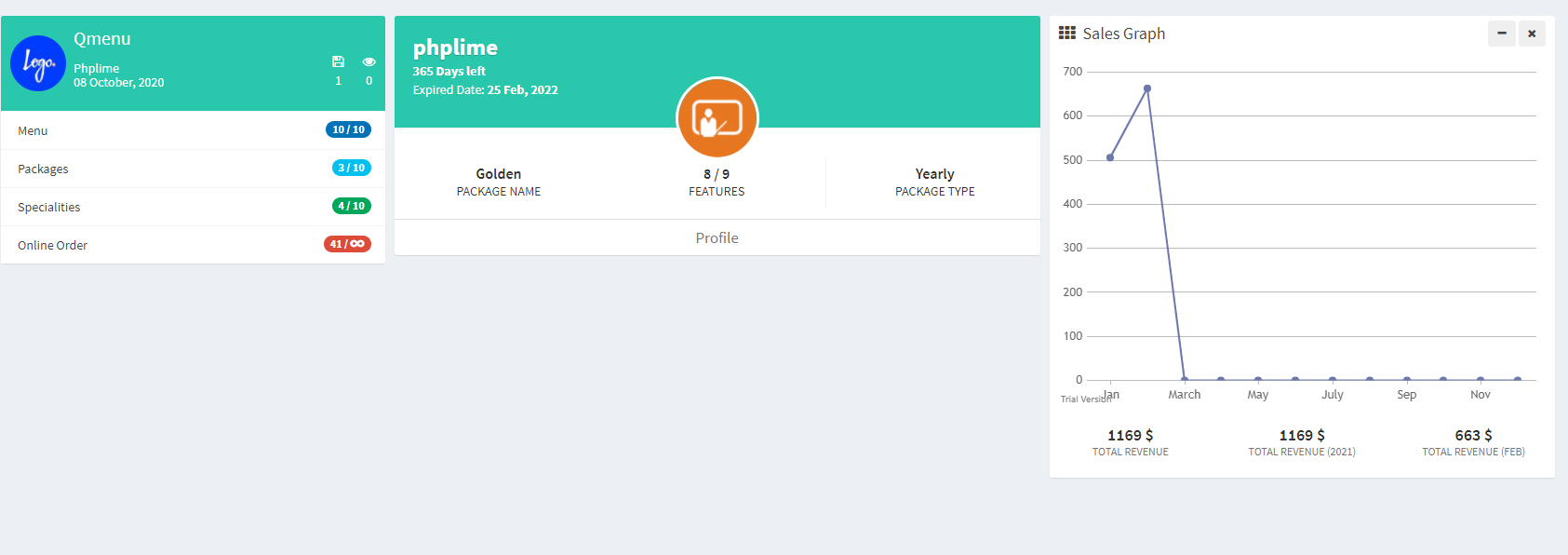Click the blue Logo avatar
Image resolution: width=1568 pixels, height=555 pixels.
[38, 63]
